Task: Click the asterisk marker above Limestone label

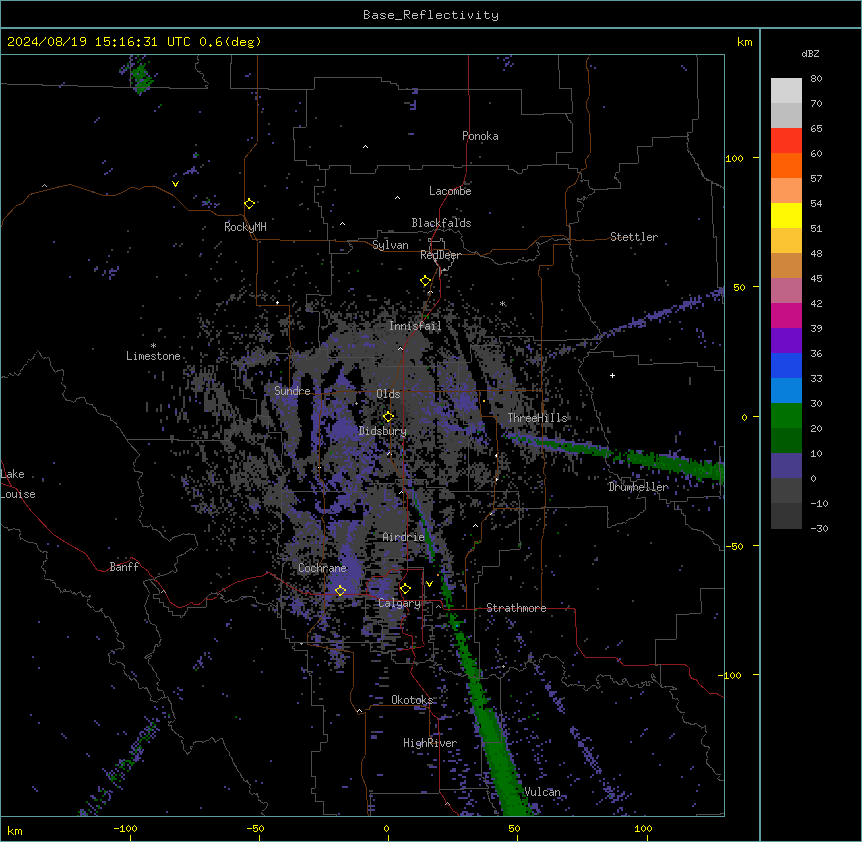Action: click(x=153, y=346)
